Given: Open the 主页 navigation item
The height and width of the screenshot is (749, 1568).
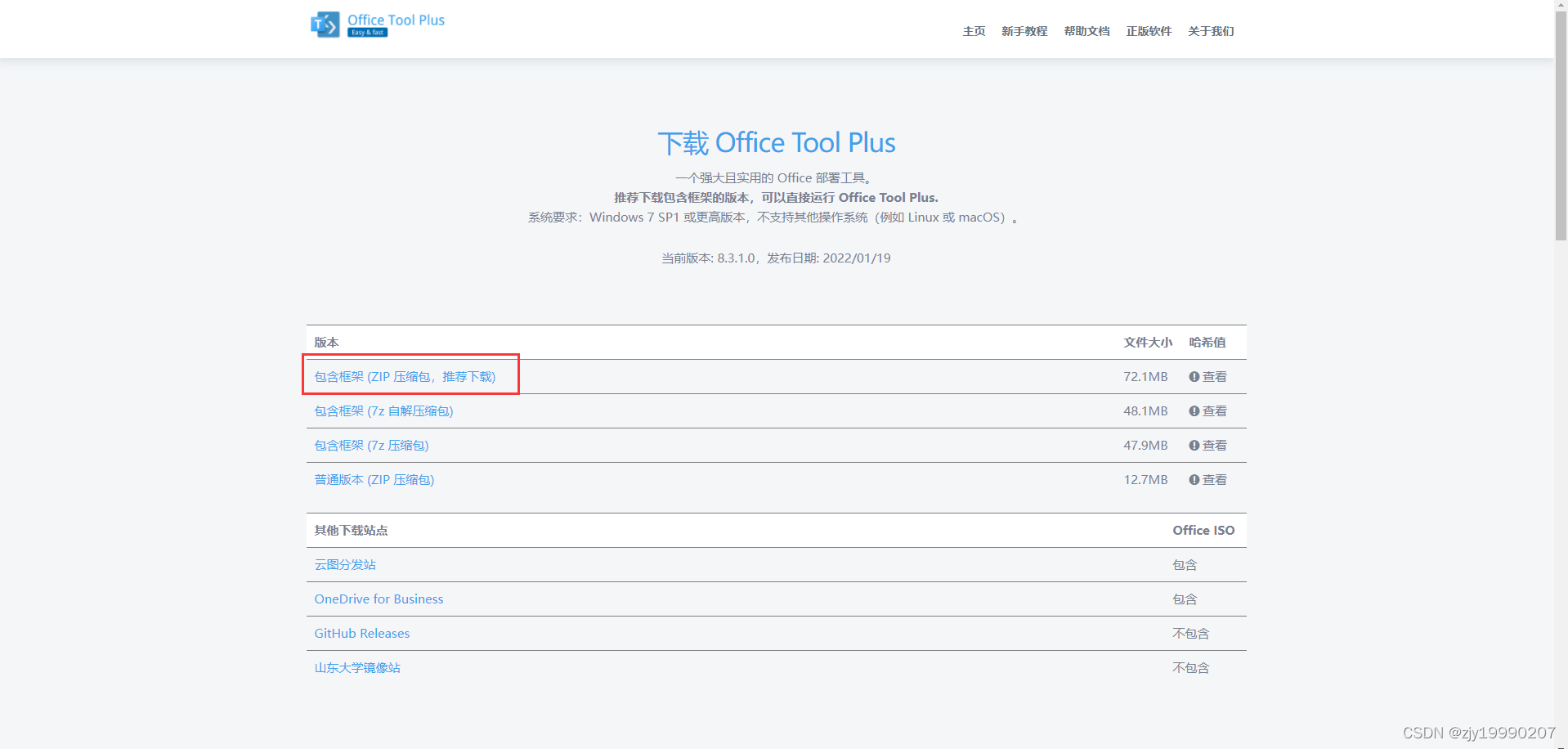Looking at the screenshot, I should click(974, 31).
